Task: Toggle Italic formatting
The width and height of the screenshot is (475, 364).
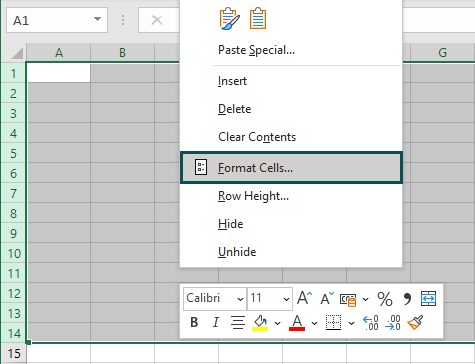Action: tap(216, 322)
